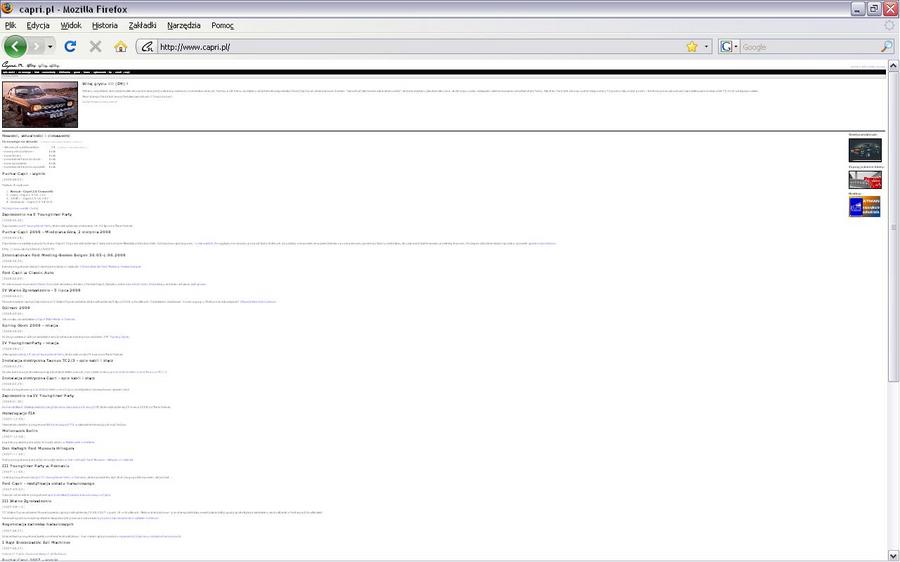Viewport: 900px width, 562px height.
Task: Click the Ford Capri car photo
Action: click(x=40, y=104)
